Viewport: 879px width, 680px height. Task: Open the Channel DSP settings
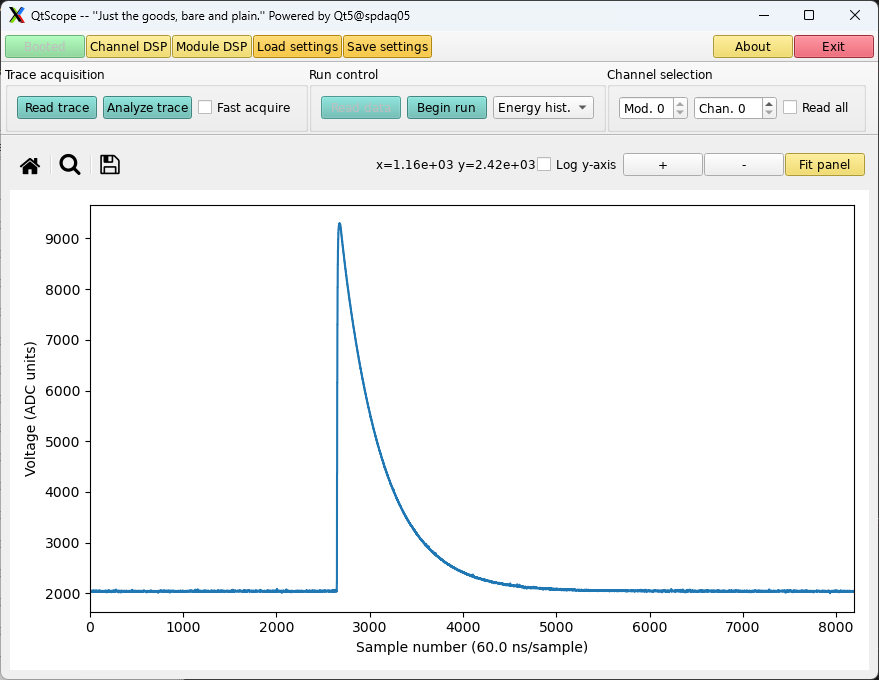(128, 47)
